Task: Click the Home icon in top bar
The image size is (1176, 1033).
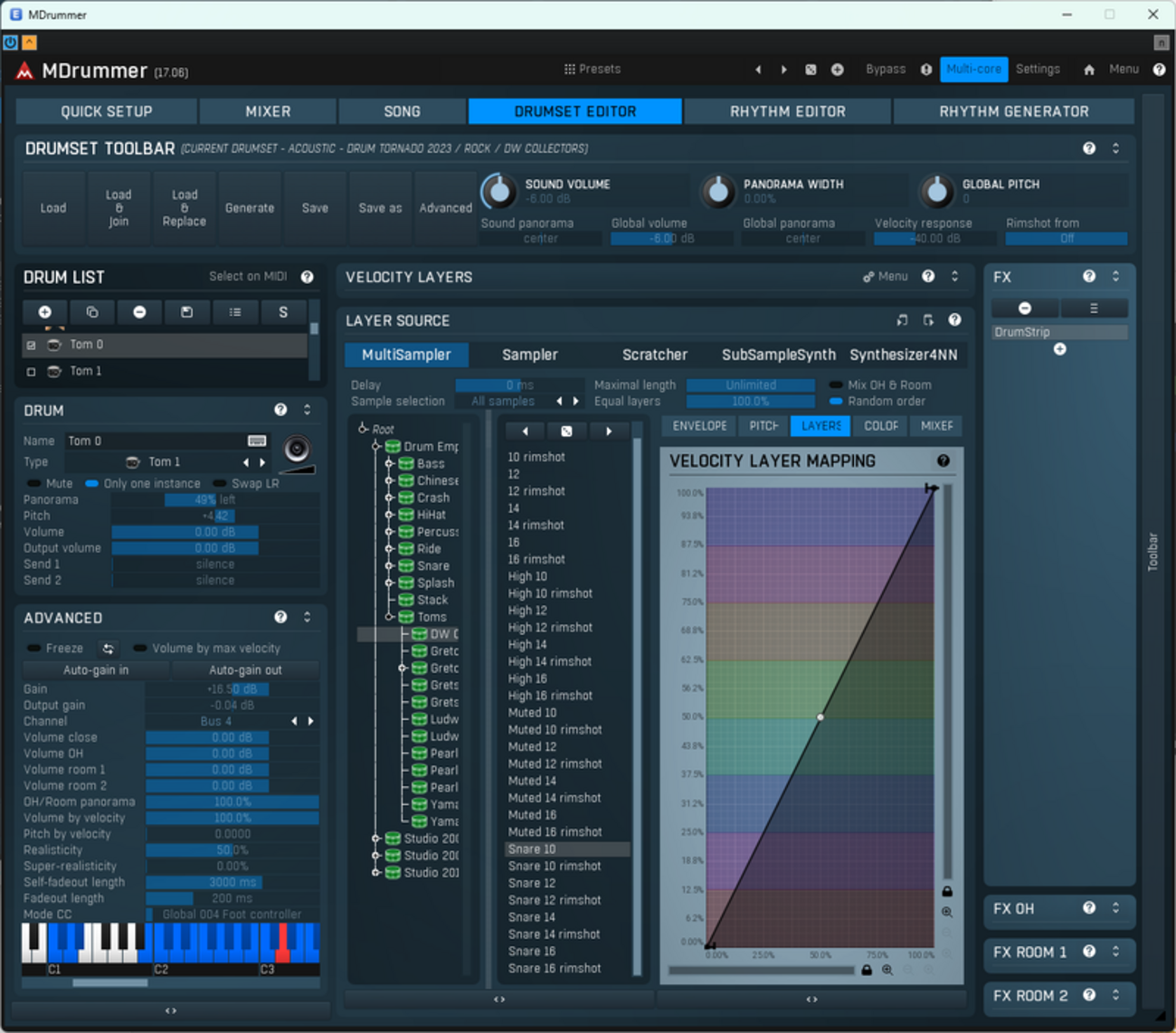Action: (1089, 70)
